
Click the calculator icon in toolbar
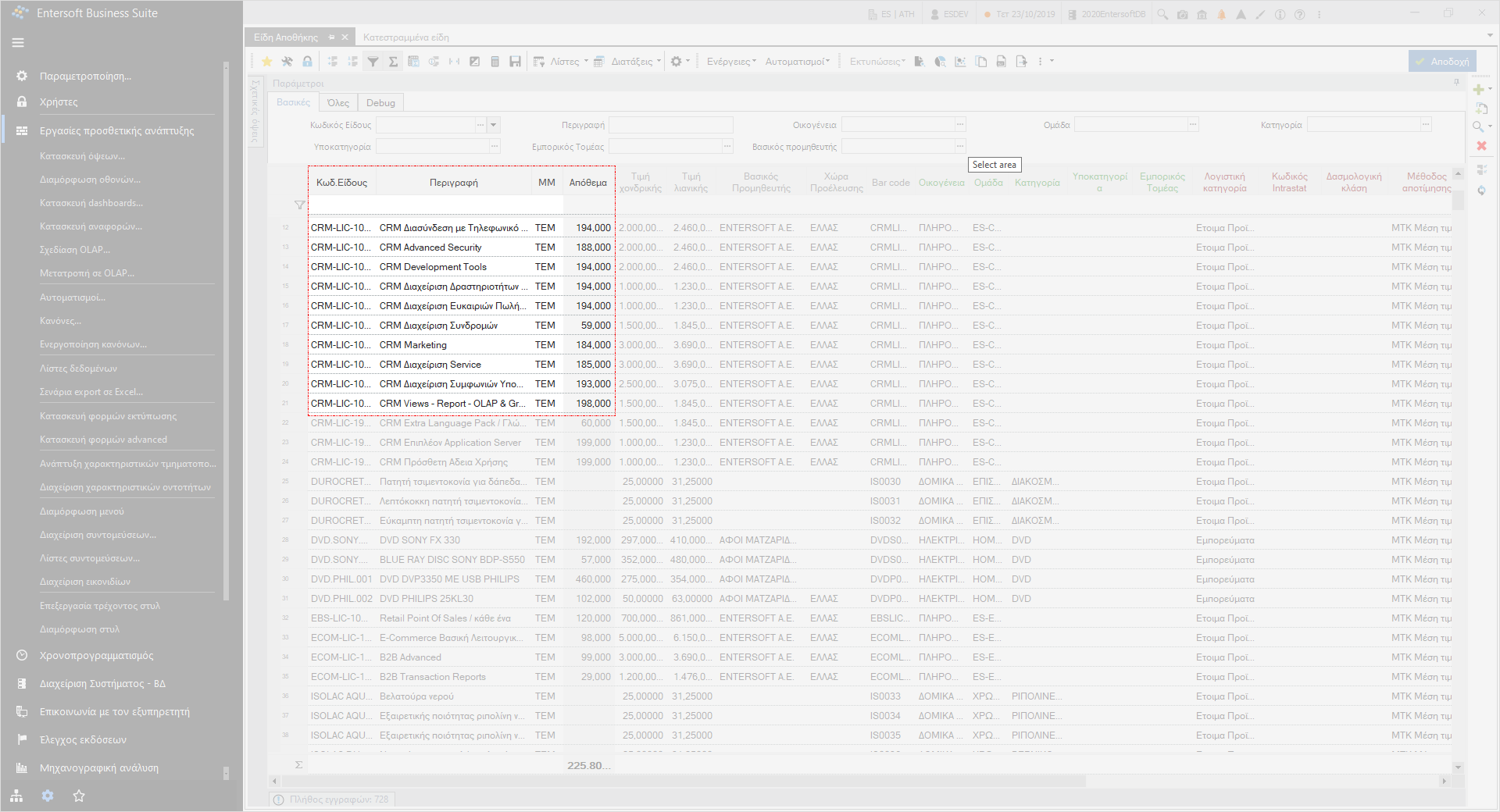point(495,62)
